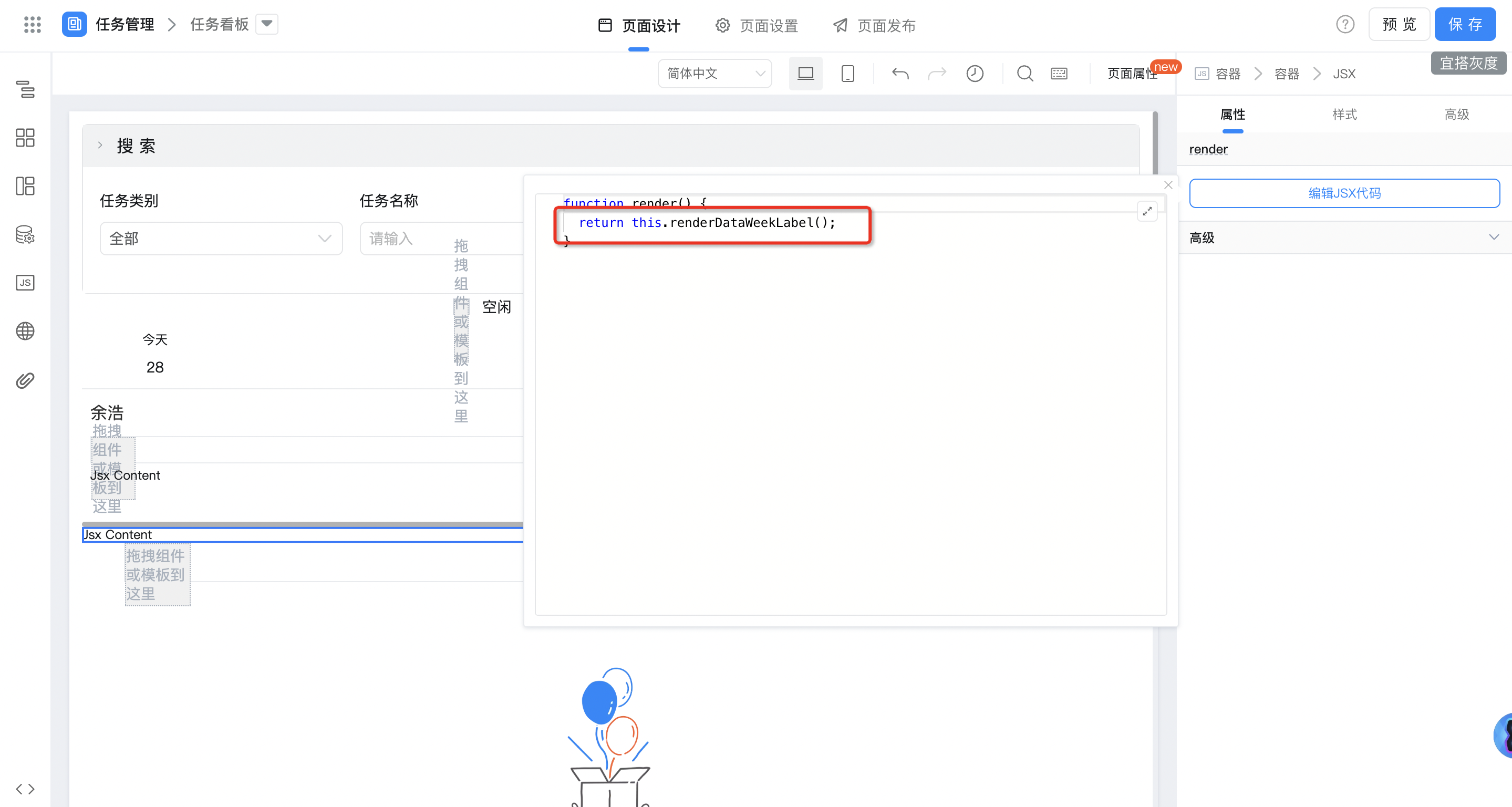Select the highlighted Jsx Content component

[x=302, y=535]
